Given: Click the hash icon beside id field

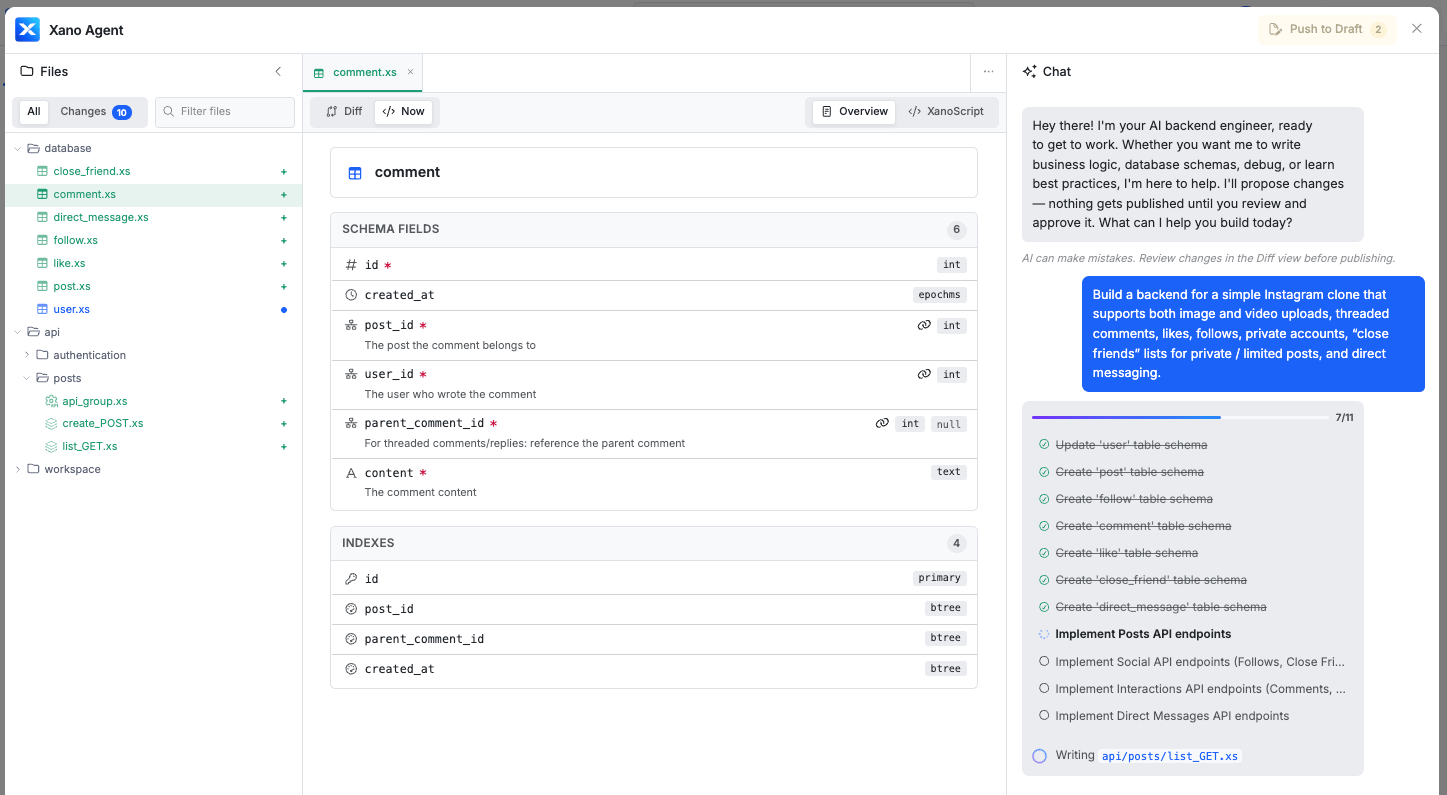Looking at the screenshot, I should (x=351, y=265).
